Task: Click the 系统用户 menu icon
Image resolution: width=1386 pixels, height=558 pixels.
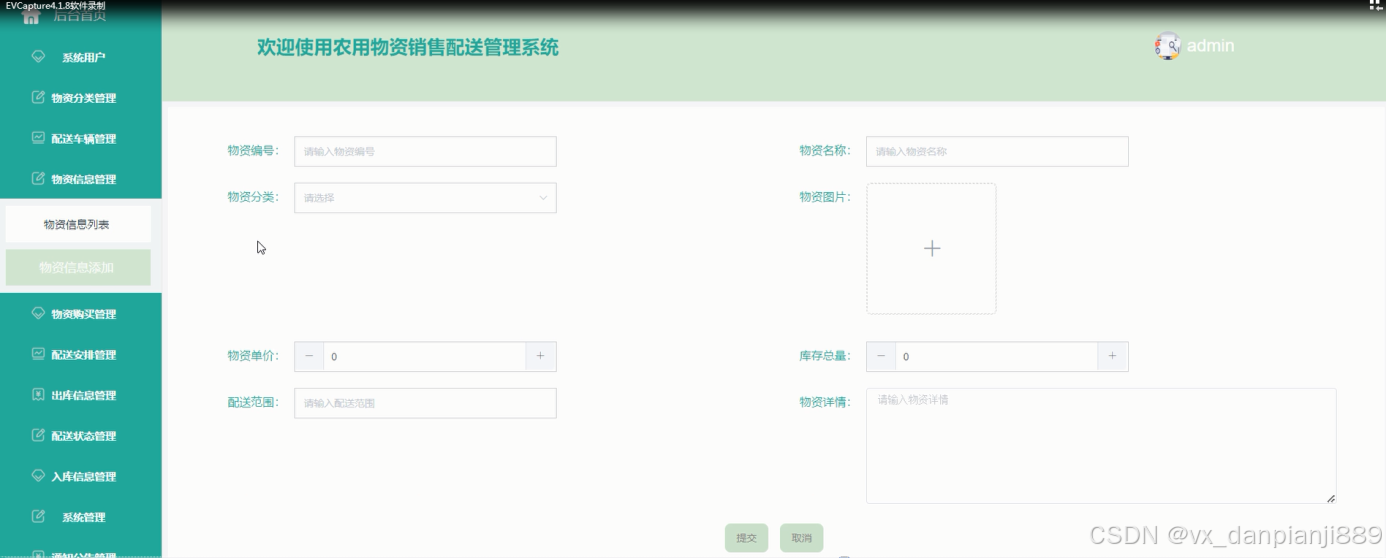Action: coord(39,57)
